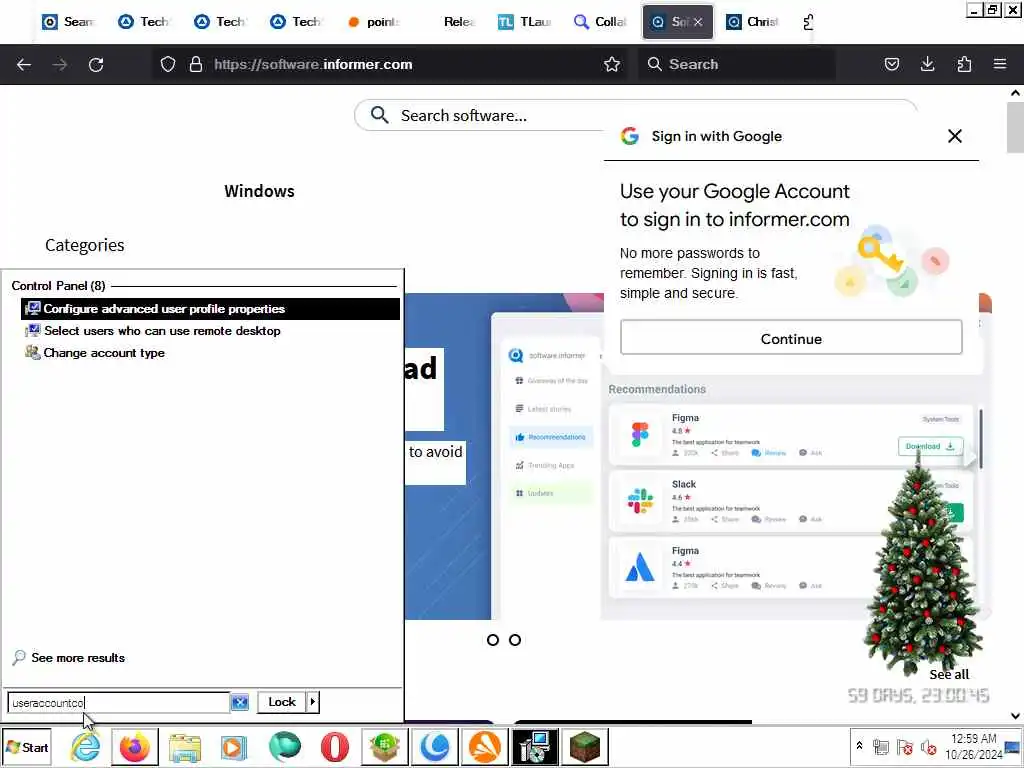Screen dimensions: 1024x768
Task: Click the padlock site security icon
Action: click(195, 64)
